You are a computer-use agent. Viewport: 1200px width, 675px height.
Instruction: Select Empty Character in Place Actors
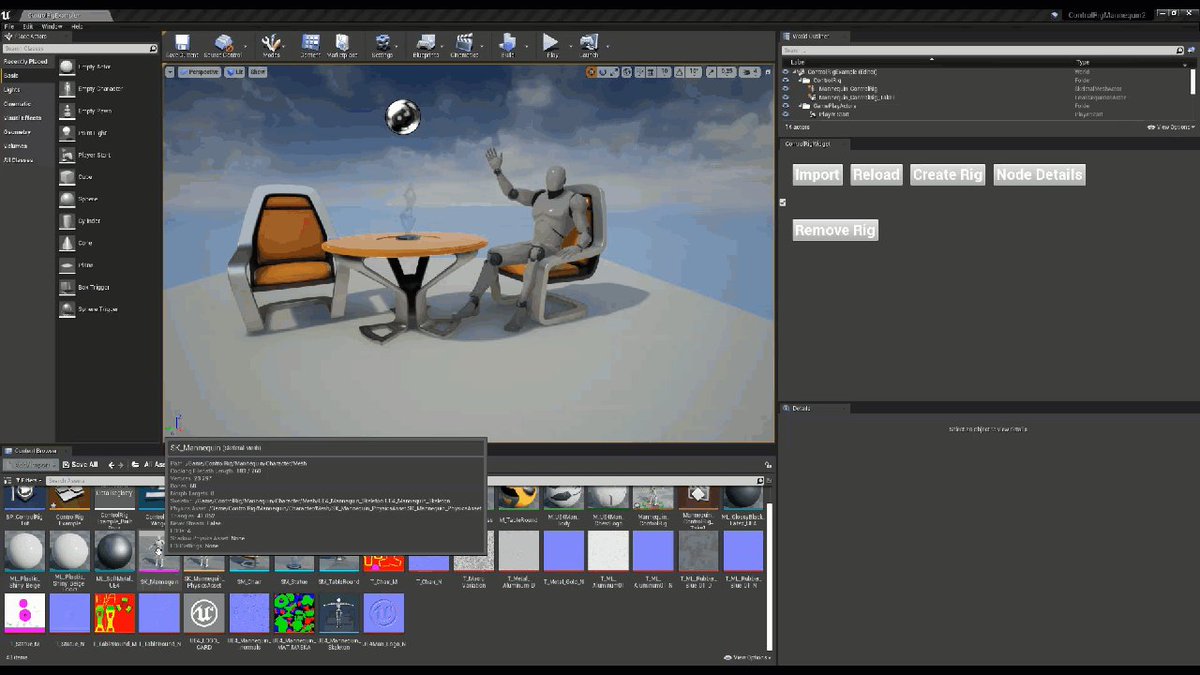click(108, 89)
